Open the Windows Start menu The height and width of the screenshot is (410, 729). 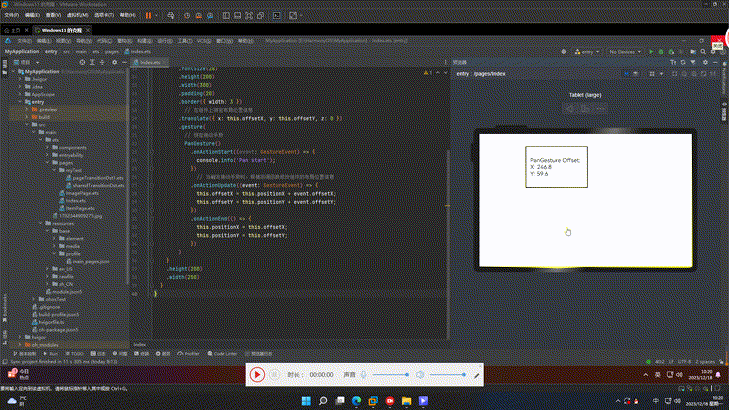306,401
